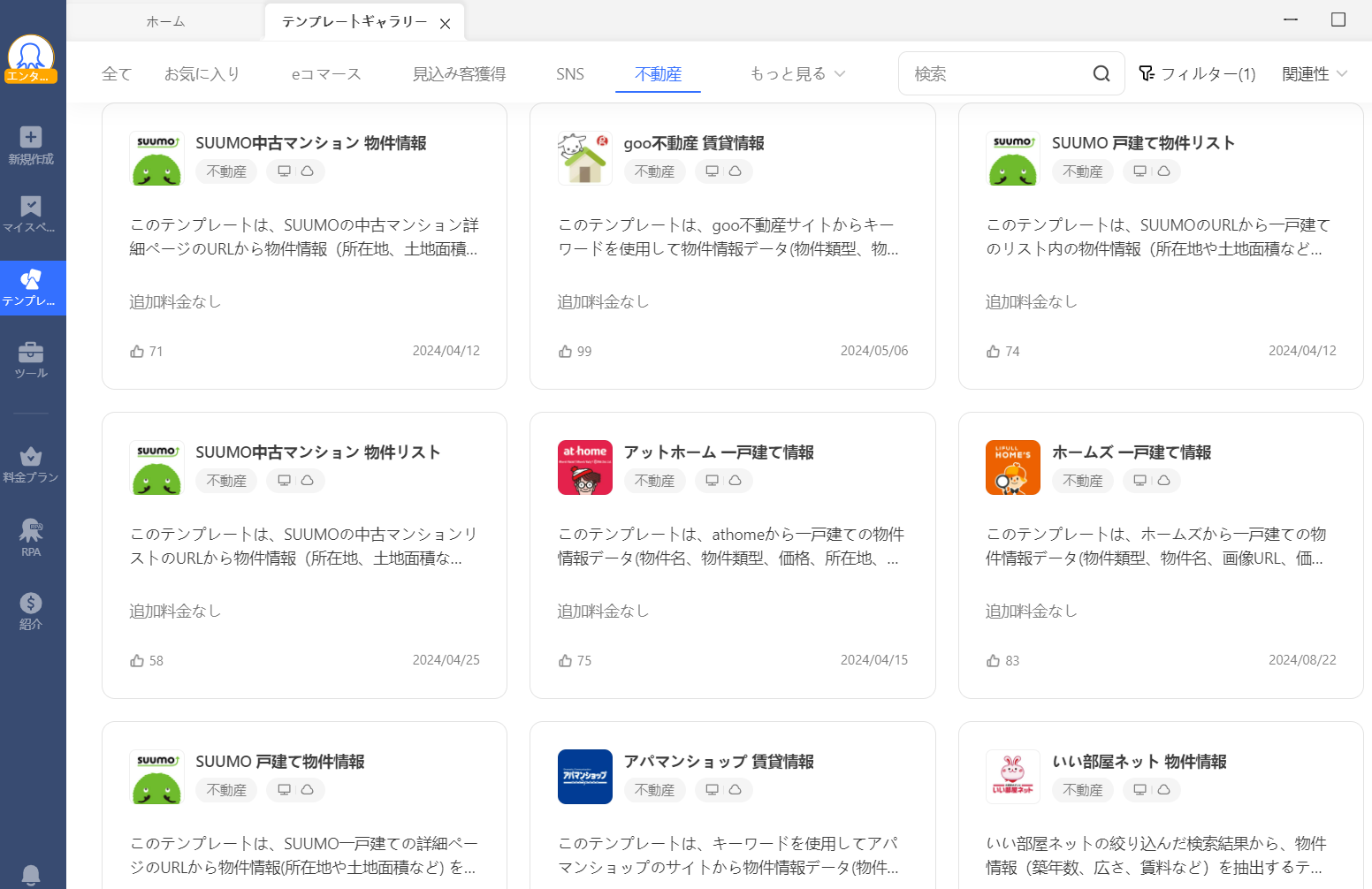The height and width of the screenshot is (889, 1372).
Task: Click the 料金プラン sidebar icon
Action: tap(31, 465)
